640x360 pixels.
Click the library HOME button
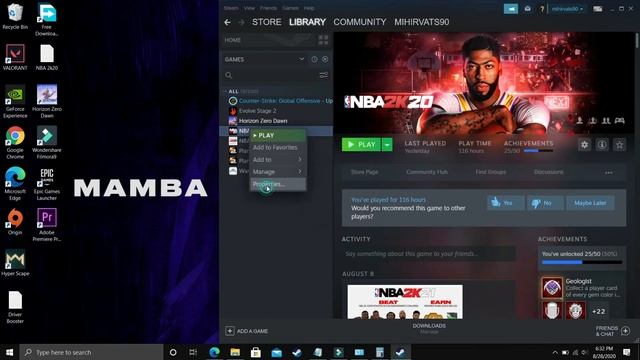tap(233, 40)
